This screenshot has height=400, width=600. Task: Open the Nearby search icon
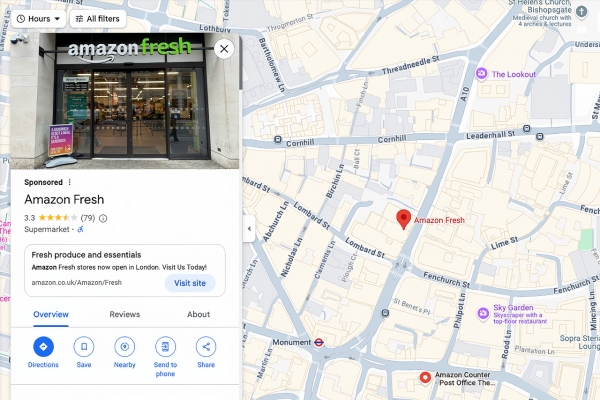click(x=125, y=346)
